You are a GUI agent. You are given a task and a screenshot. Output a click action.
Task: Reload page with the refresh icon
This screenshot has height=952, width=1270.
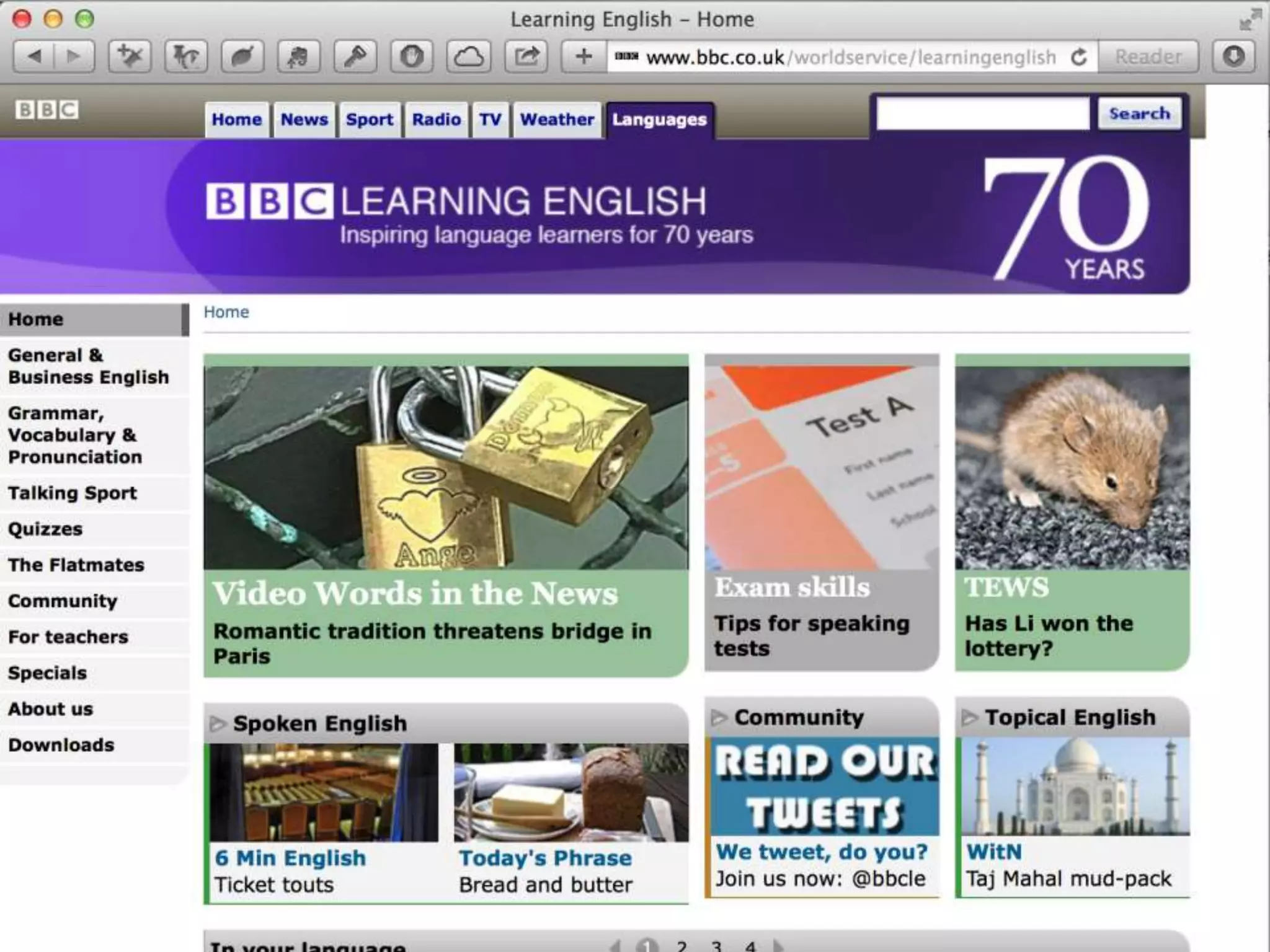pos(1079,57)
